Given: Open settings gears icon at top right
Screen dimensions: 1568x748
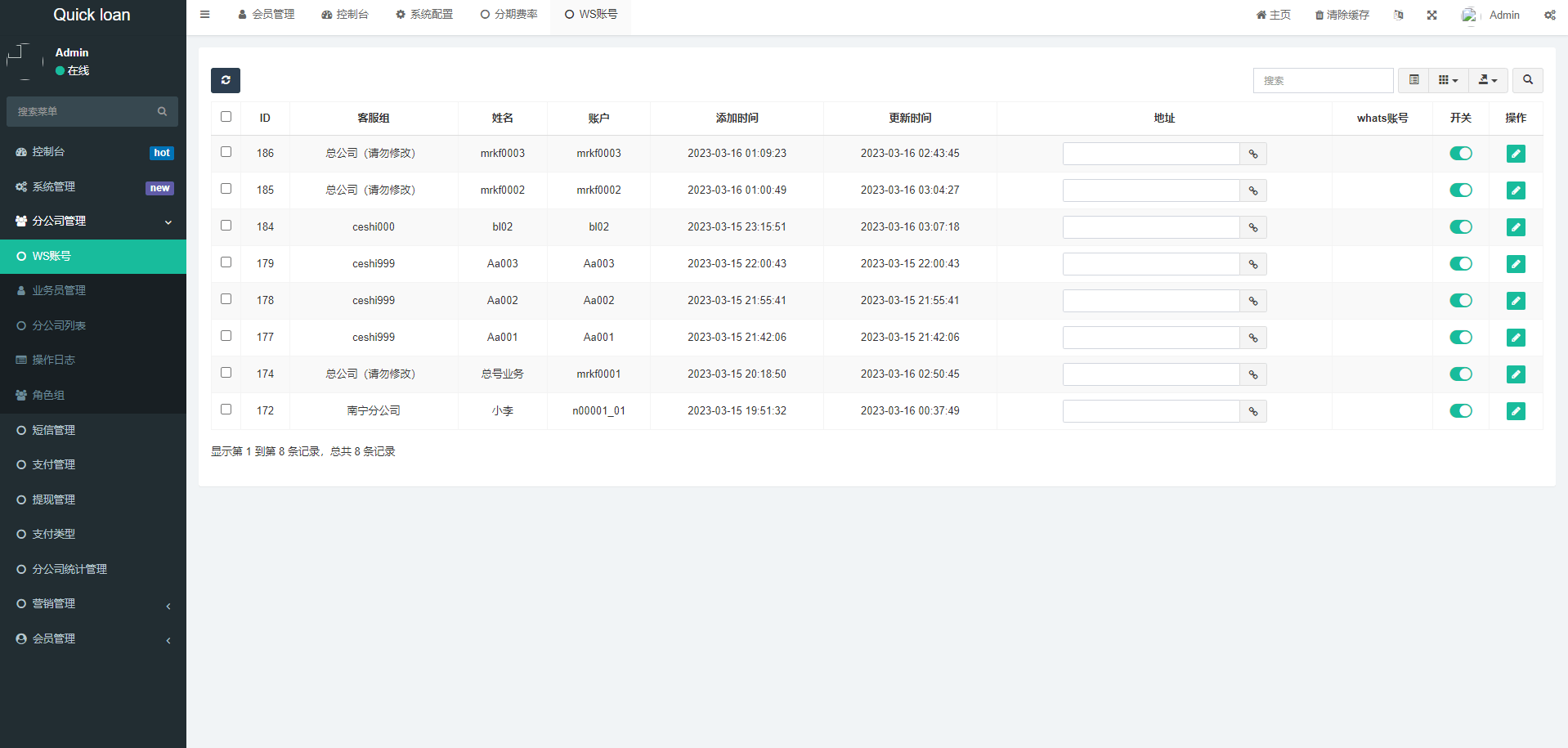Looking at the screenshot, I should point(1549,15).
